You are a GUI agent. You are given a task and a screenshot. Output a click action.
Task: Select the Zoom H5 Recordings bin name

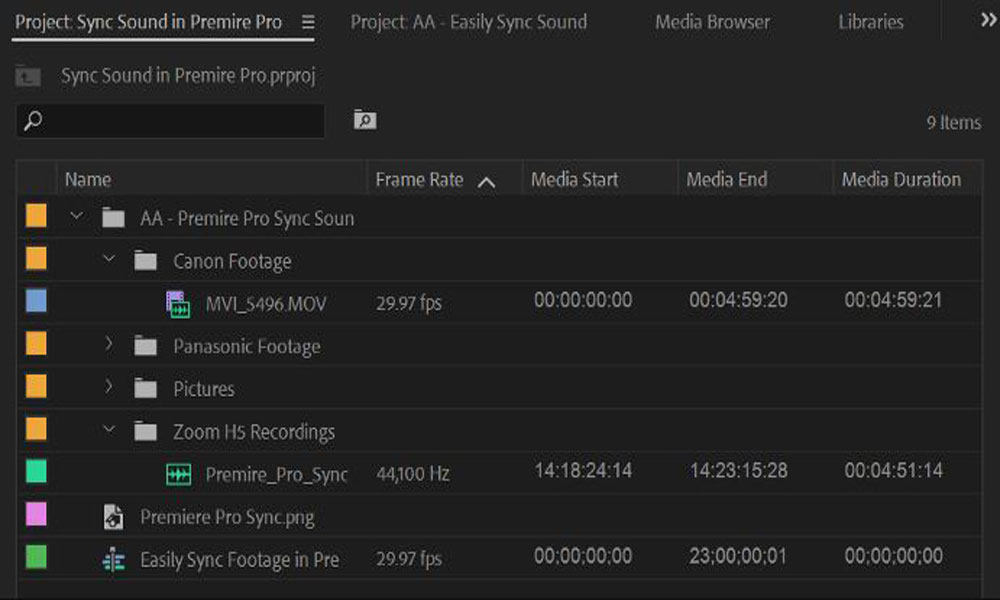click(x=254, y=432)
